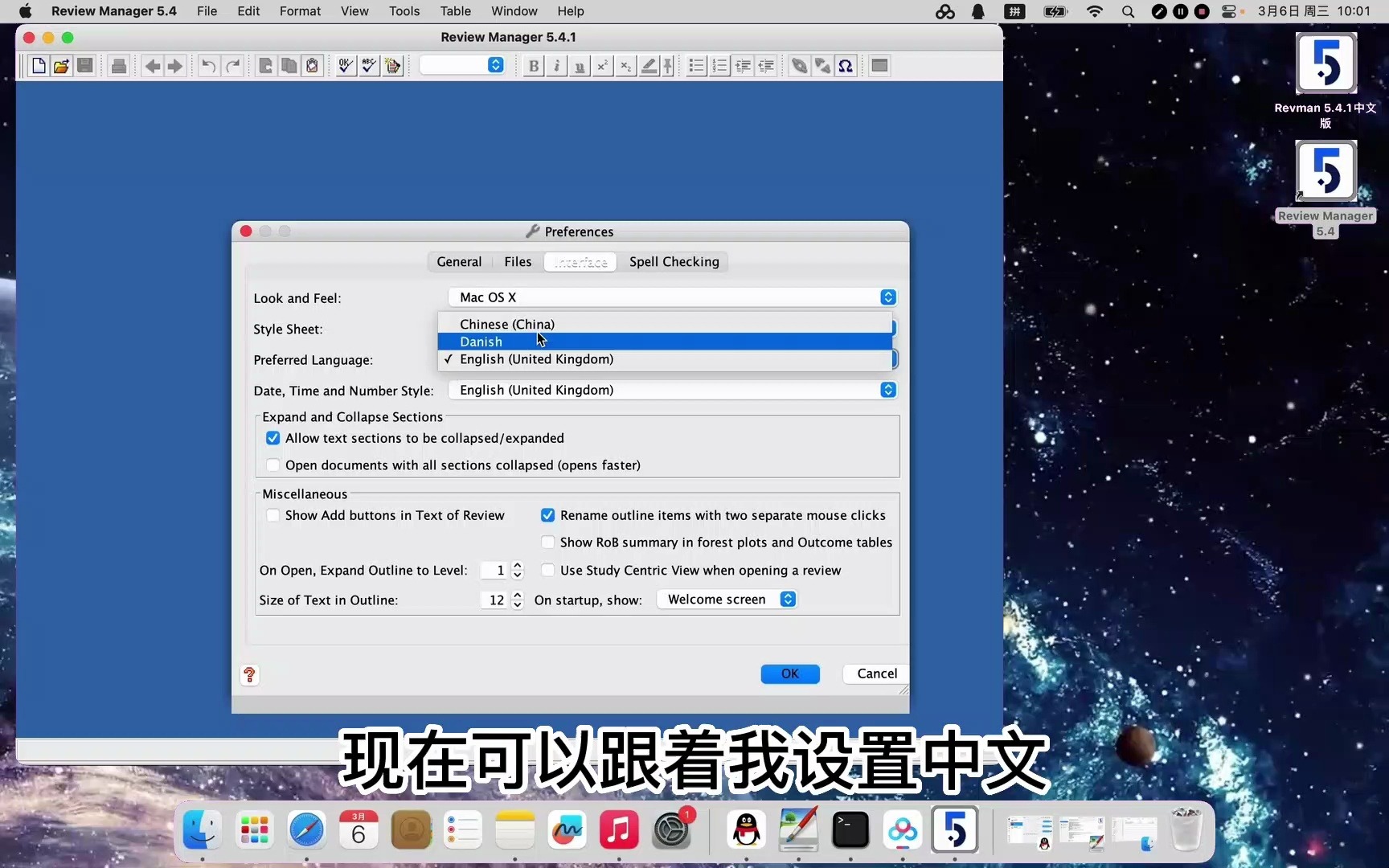
Task: Click the Subscript x₂ icon
Action: pyautogui.click(x=625, y=66)
